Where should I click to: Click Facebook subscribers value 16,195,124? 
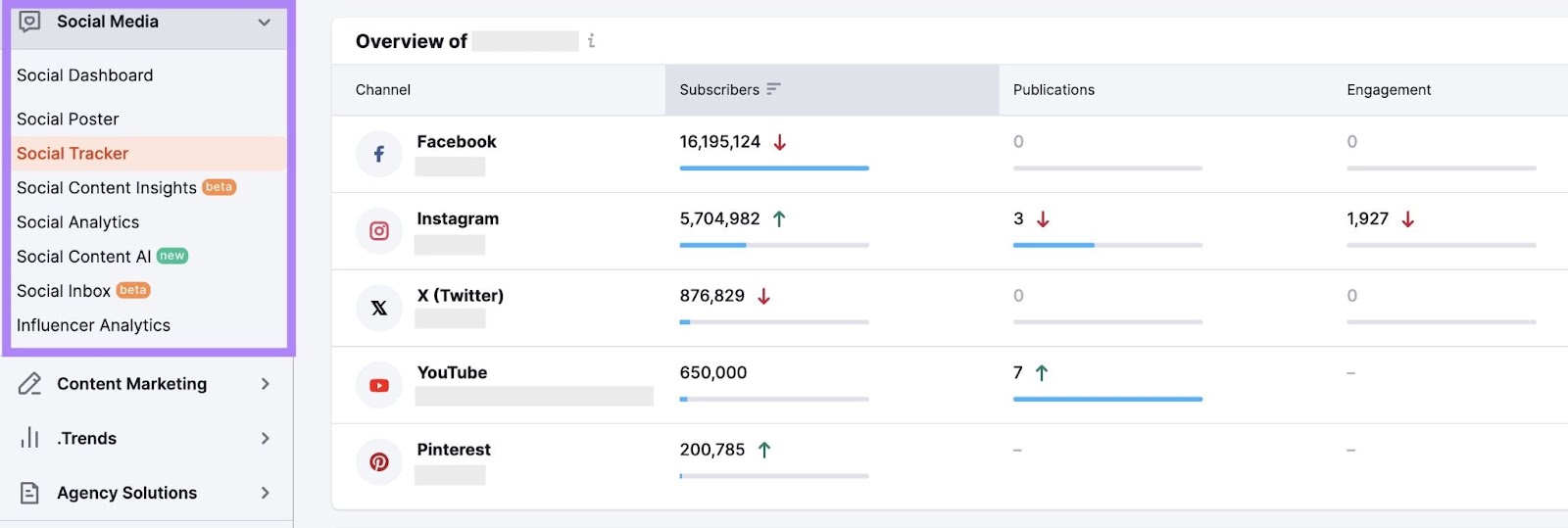coord(720,142)
